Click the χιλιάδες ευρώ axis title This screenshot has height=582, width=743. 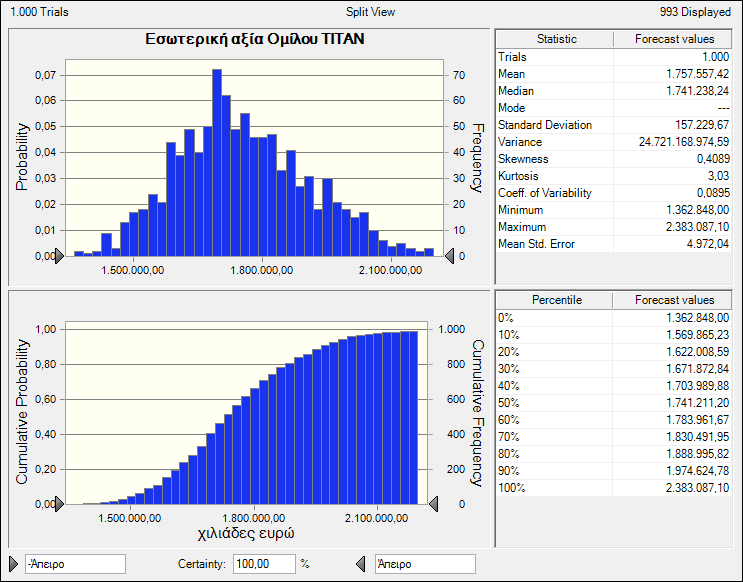pos(245,533)
